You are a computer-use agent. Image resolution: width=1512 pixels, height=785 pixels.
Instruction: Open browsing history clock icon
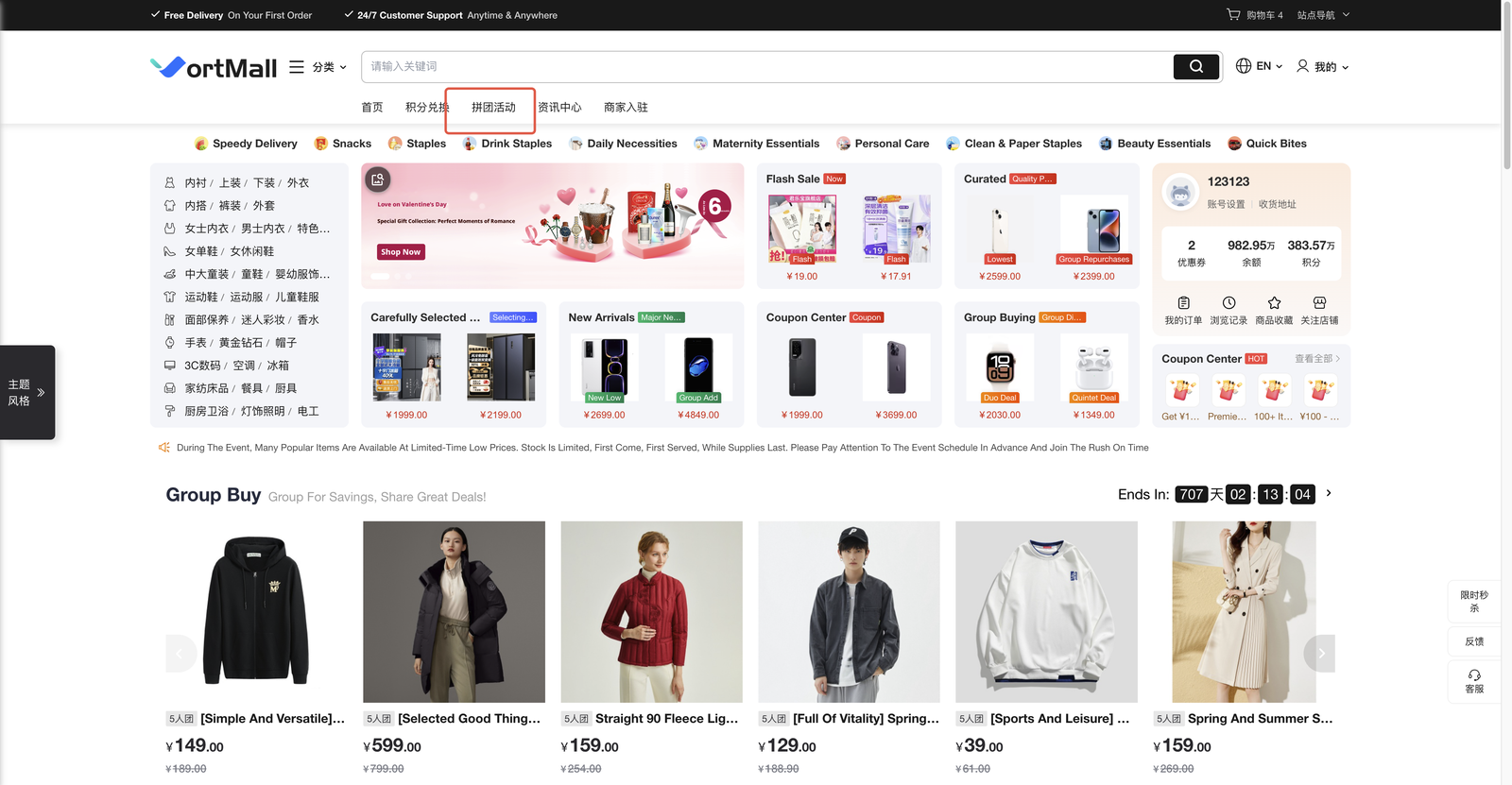pyautogui.click(x=1228, y=303)
